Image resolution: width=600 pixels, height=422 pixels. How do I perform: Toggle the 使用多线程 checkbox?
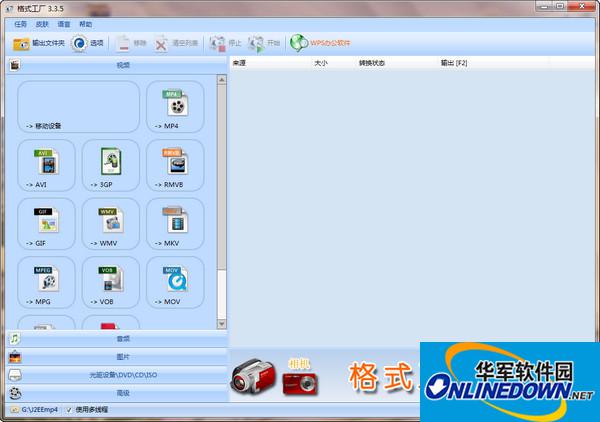click(x=70, y=410)
